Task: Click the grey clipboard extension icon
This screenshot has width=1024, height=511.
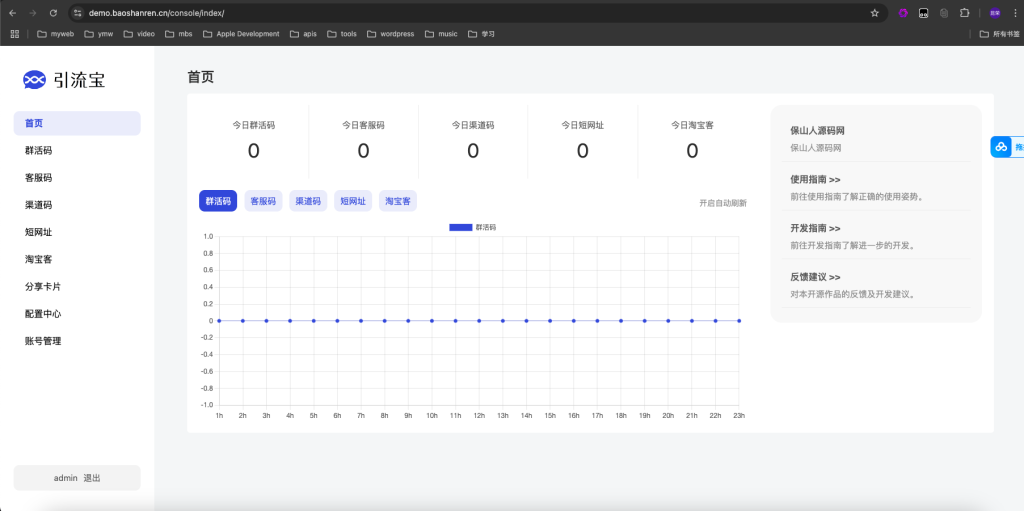Action: 944,12
